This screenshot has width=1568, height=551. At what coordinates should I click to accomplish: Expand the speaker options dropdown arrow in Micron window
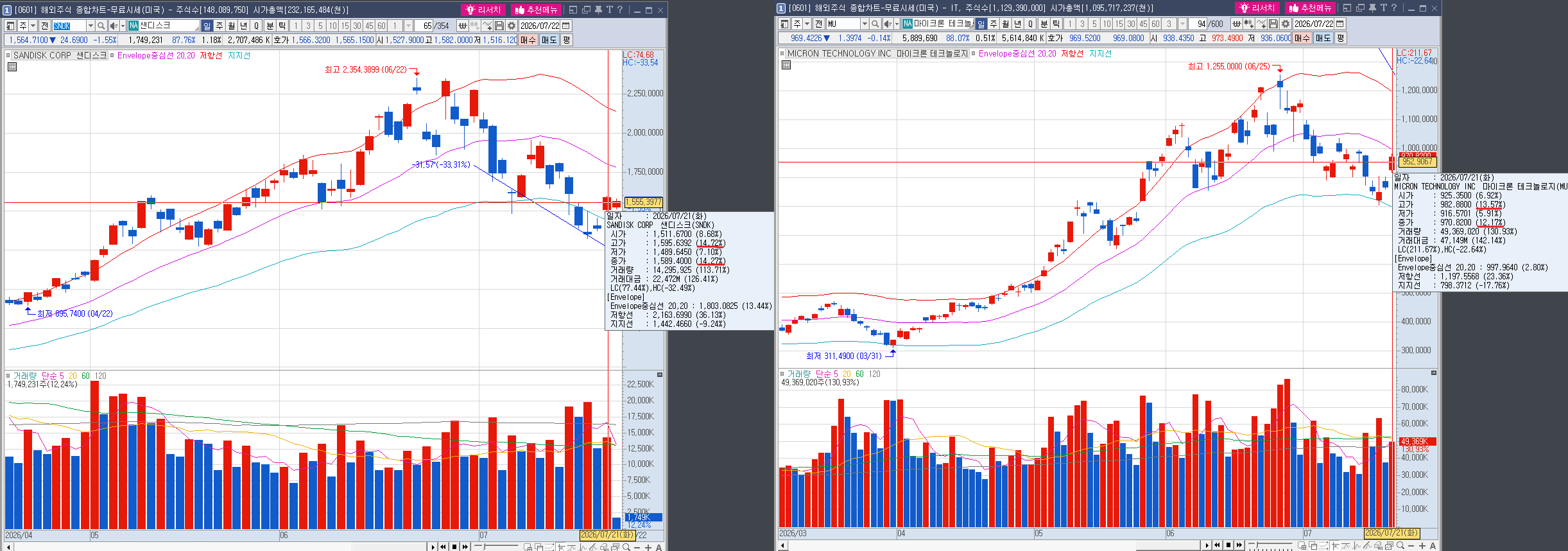pyautogui.click(x=897, y=24)
